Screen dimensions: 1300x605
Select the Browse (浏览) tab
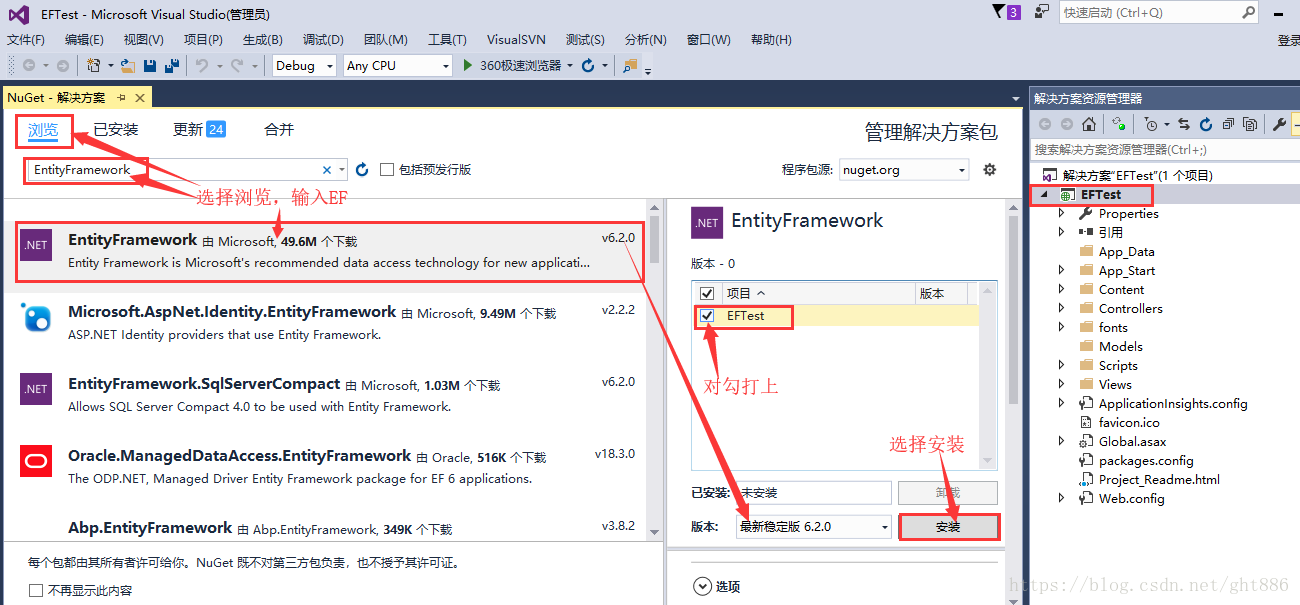pyautogui.click(x=43, y=130)
